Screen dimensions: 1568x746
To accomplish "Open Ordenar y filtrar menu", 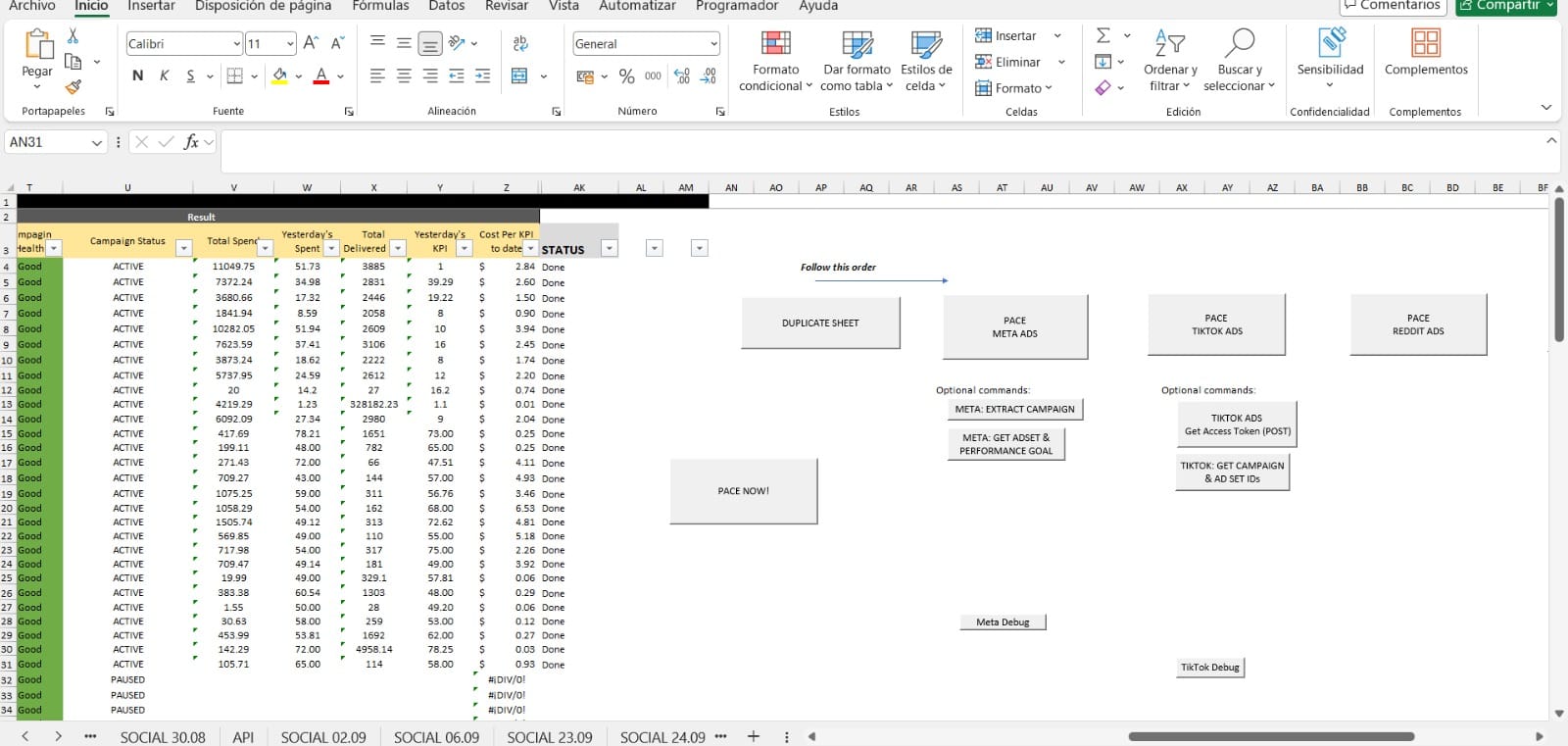I will (1170, 61).
